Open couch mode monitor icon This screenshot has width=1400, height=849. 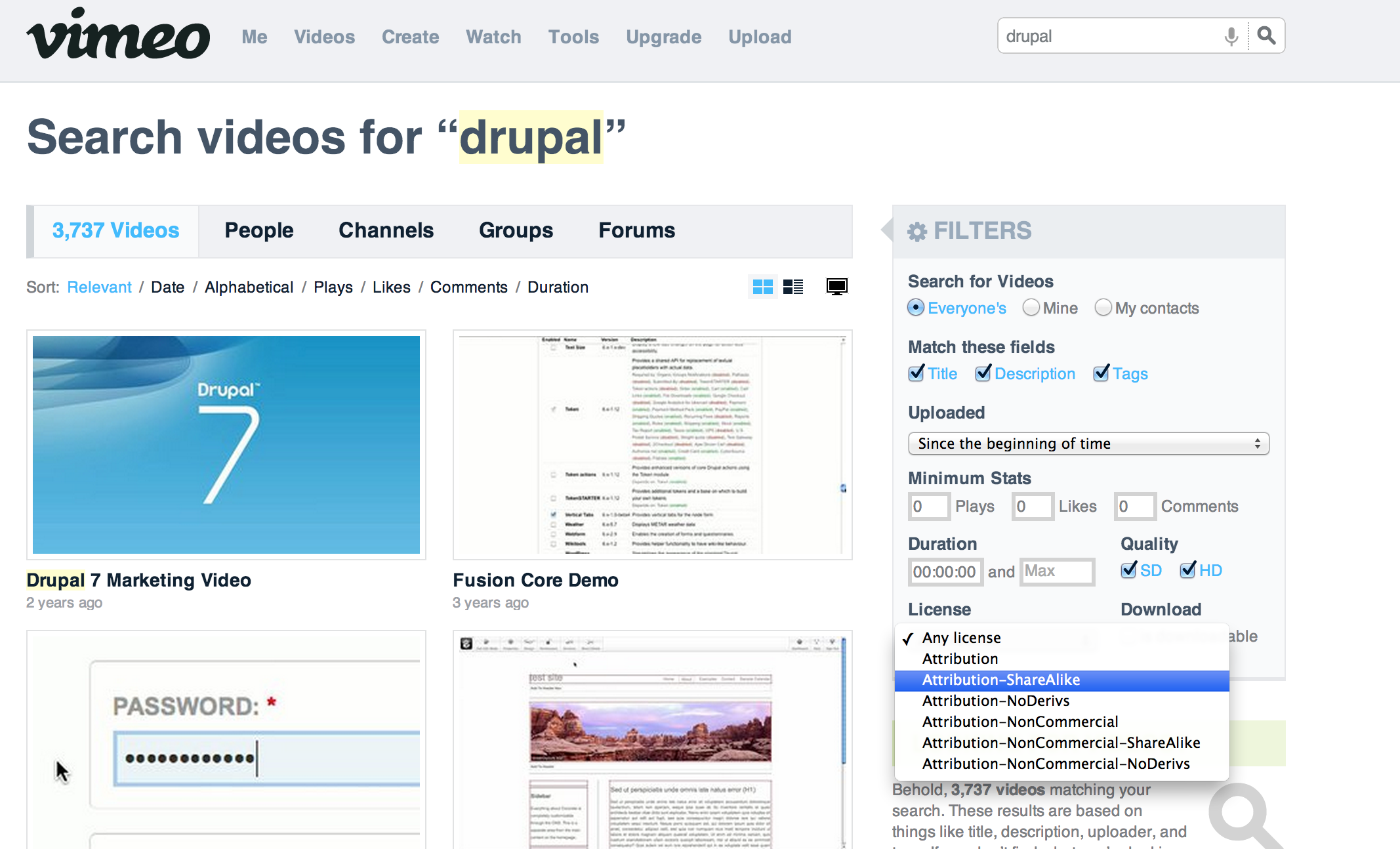click(837, 287)
